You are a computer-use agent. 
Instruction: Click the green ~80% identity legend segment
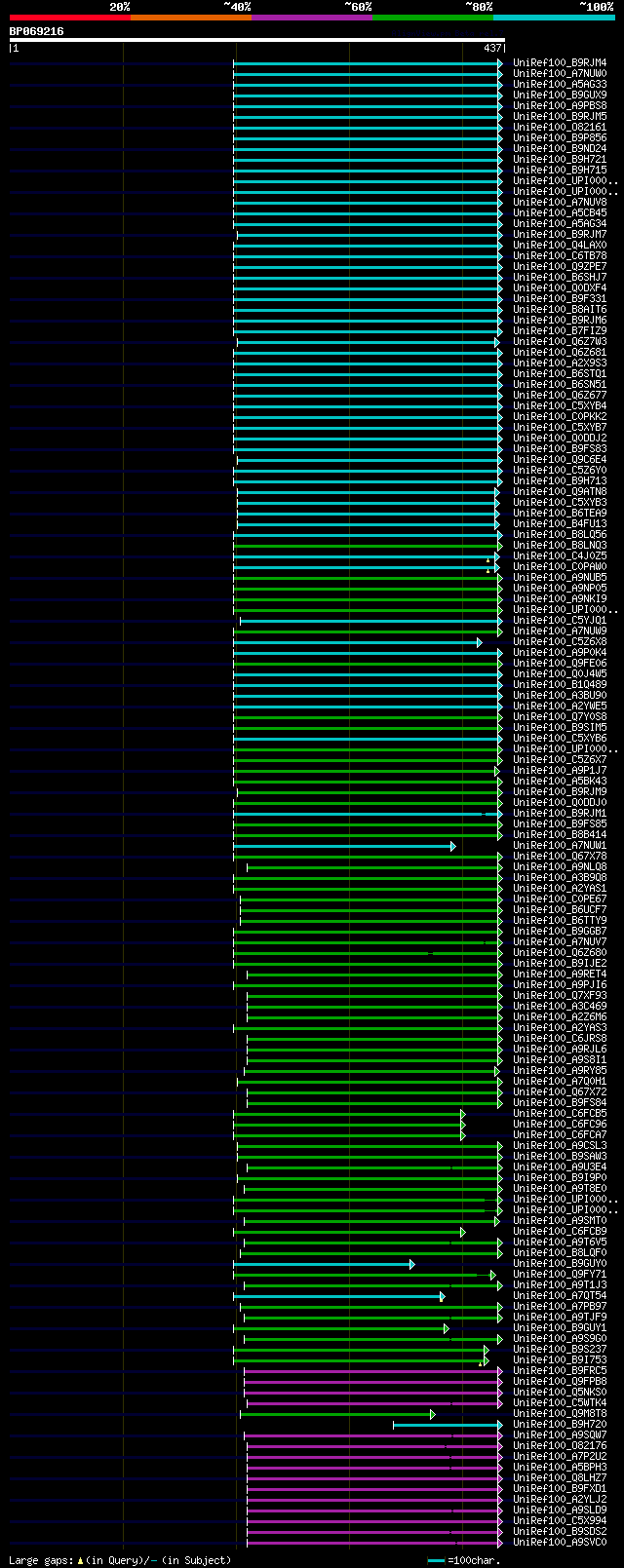click(x=433, y=17)
